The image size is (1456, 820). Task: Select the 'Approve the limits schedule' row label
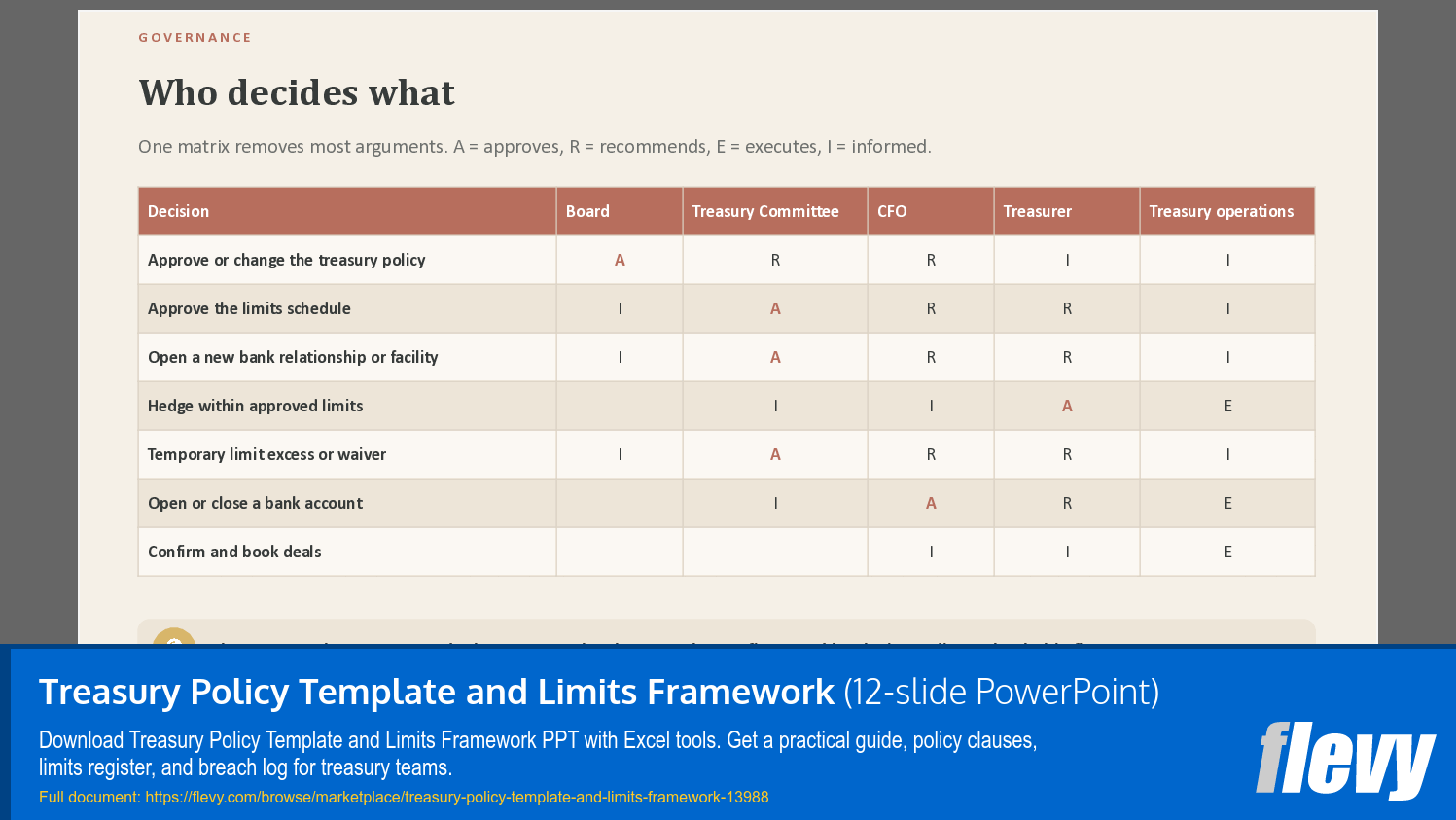(249, 308)
